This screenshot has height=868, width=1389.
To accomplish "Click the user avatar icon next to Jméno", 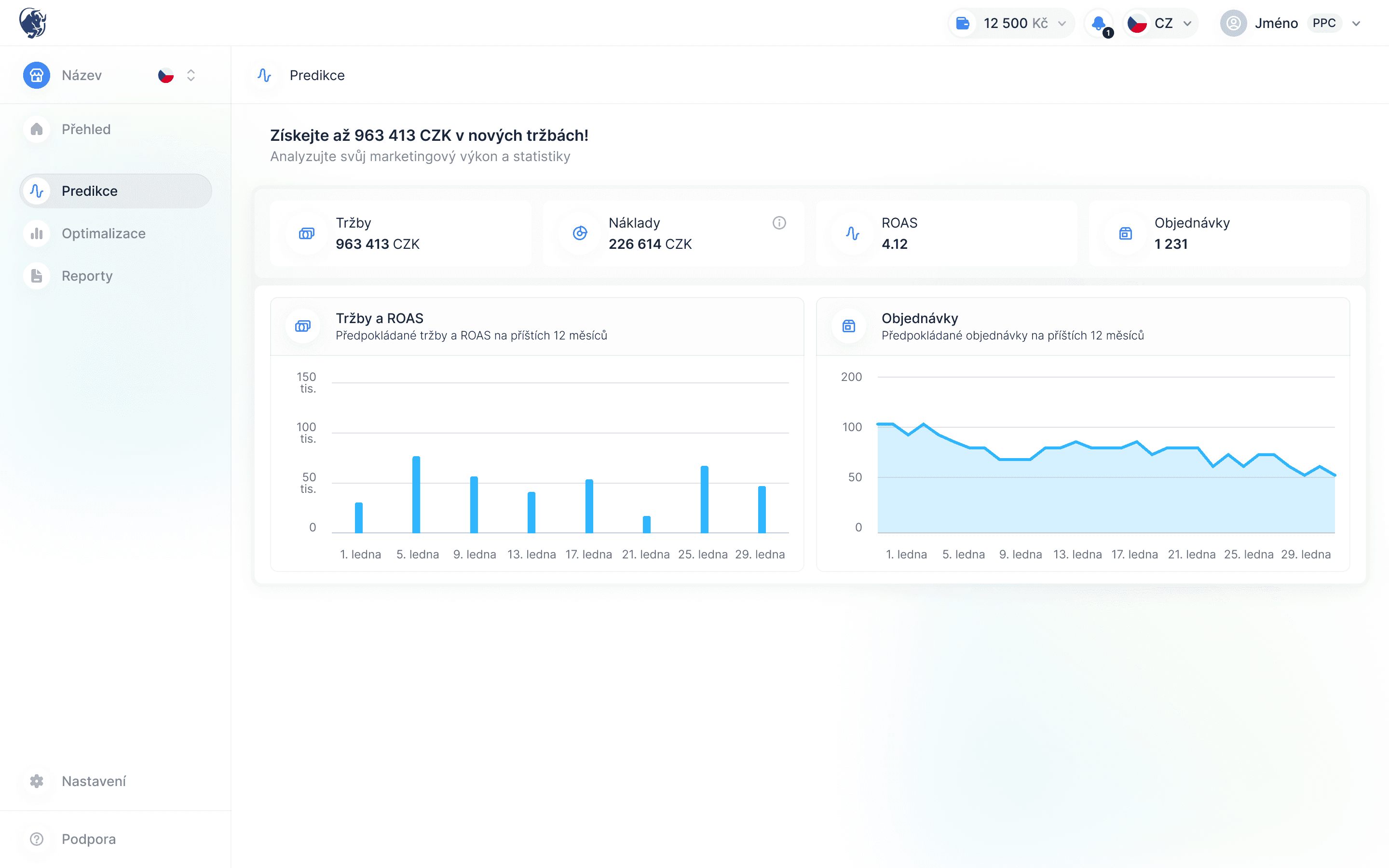I will tap(1233, 24).
